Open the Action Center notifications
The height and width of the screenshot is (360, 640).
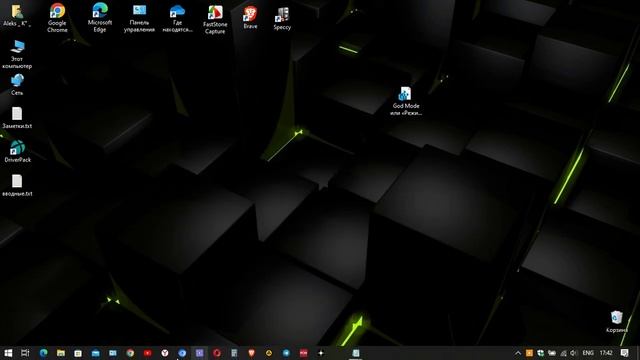coord(624,353)
